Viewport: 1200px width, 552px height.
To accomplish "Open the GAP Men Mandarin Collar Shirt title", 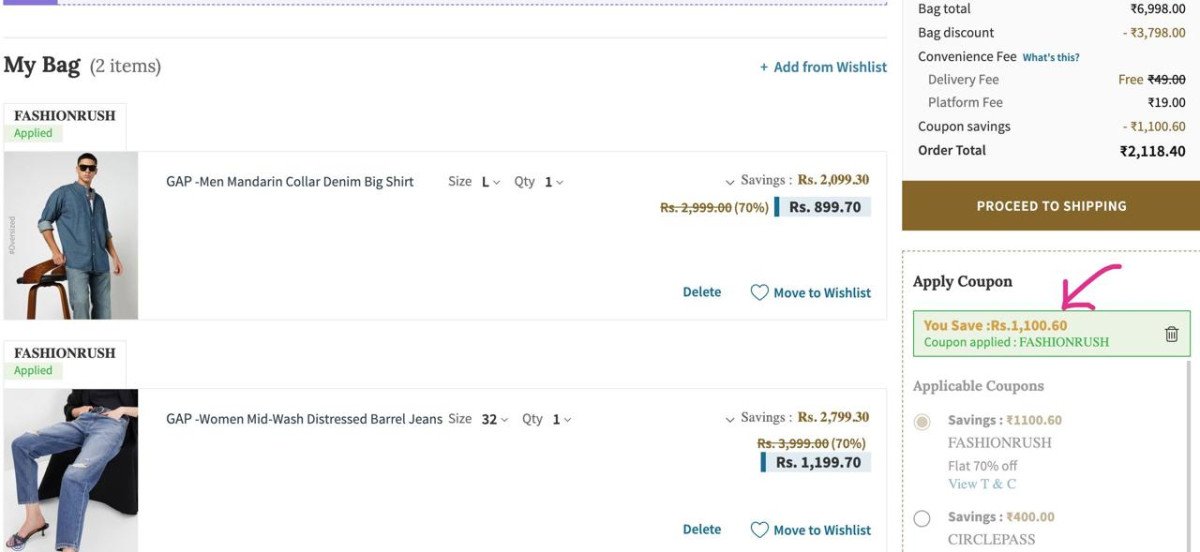I will coord(290,182).
